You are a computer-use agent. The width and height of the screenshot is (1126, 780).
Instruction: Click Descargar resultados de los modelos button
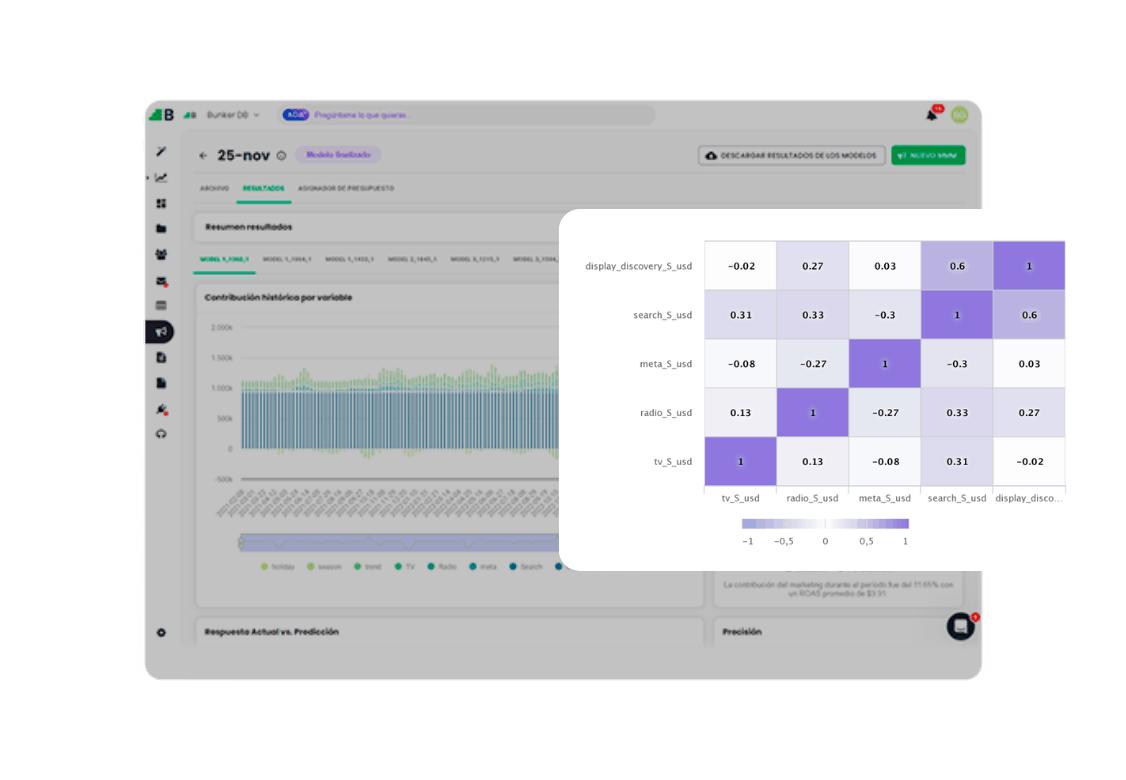pyautogui.click(x=791, y=155)
